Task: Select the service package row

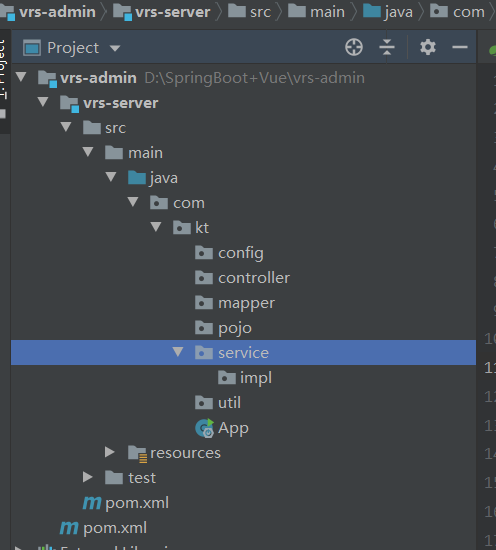Action: pyautogui.click(x=243, y=353)
